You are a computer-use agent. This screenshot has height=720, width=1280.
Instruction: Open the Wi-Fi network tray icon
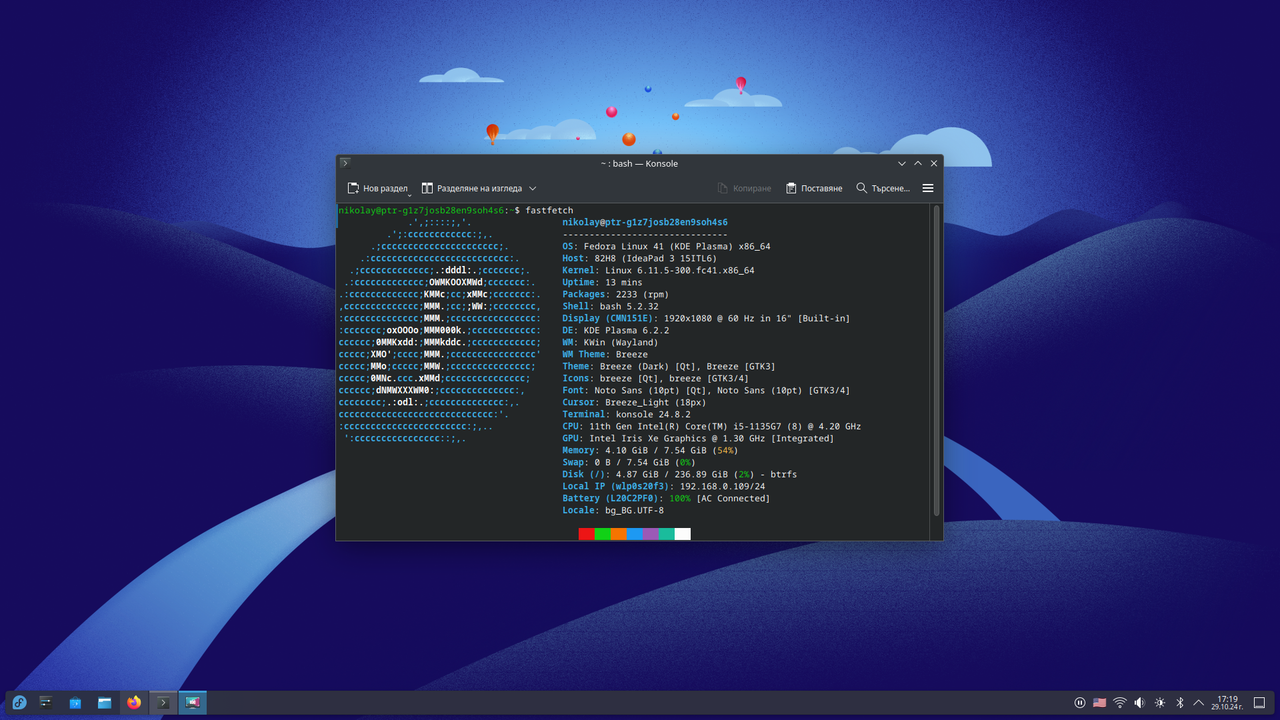[1120, 703]
